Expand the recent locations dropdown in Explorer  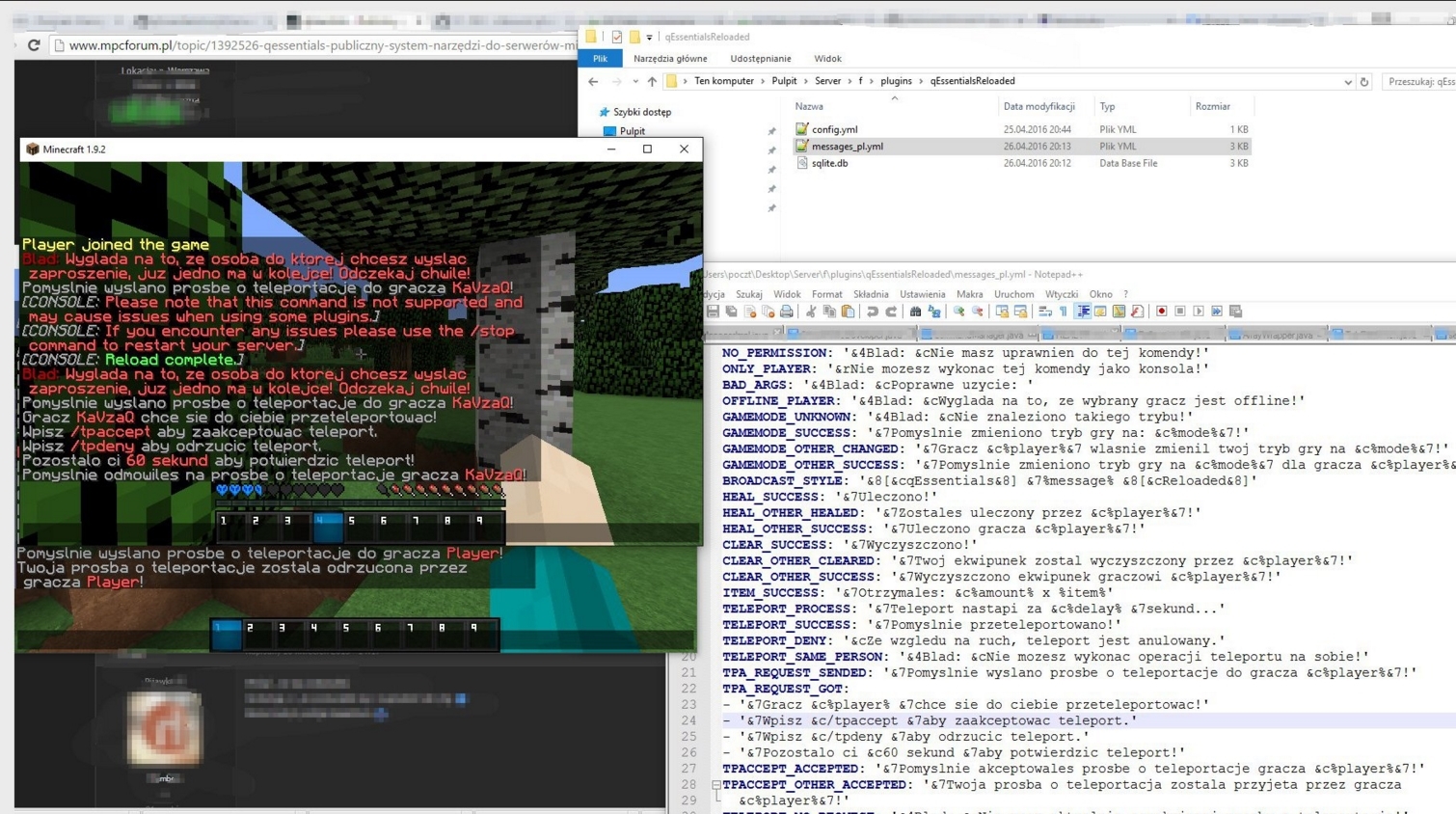(x=634, y=82)
